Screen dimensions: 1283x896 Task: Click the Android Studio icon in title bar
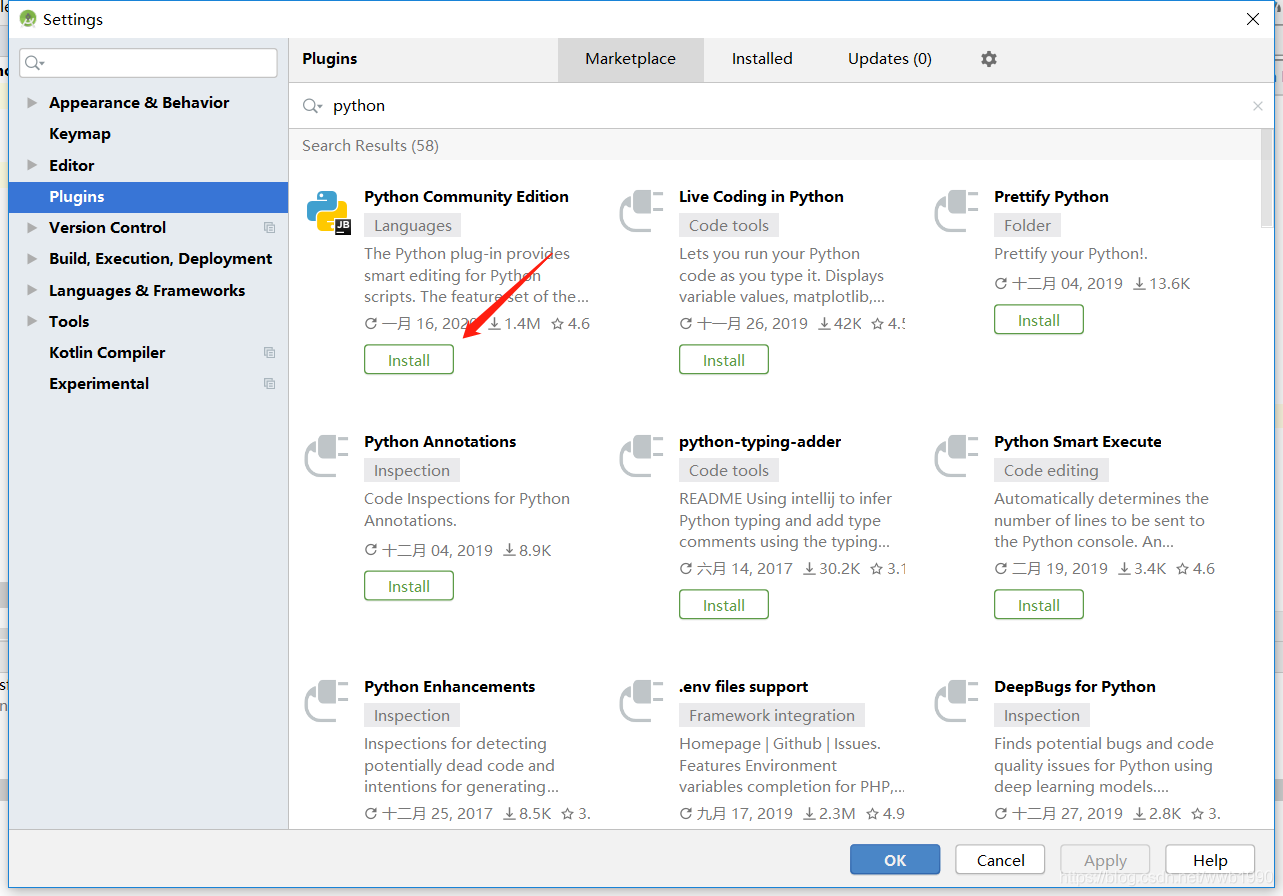[28, 19]
